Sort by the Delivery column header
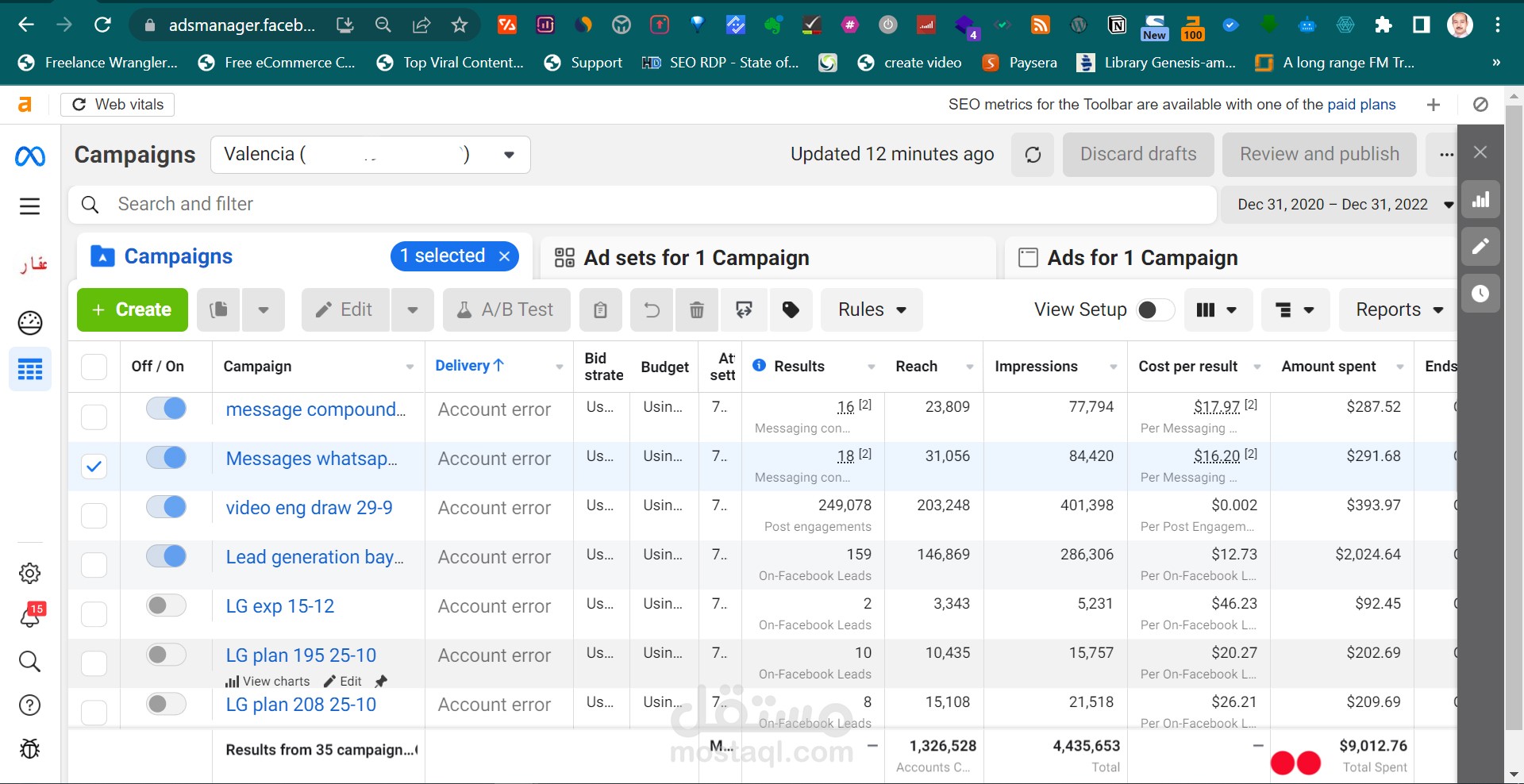Viewport: 1524px width, 784px height. point(469,366)
